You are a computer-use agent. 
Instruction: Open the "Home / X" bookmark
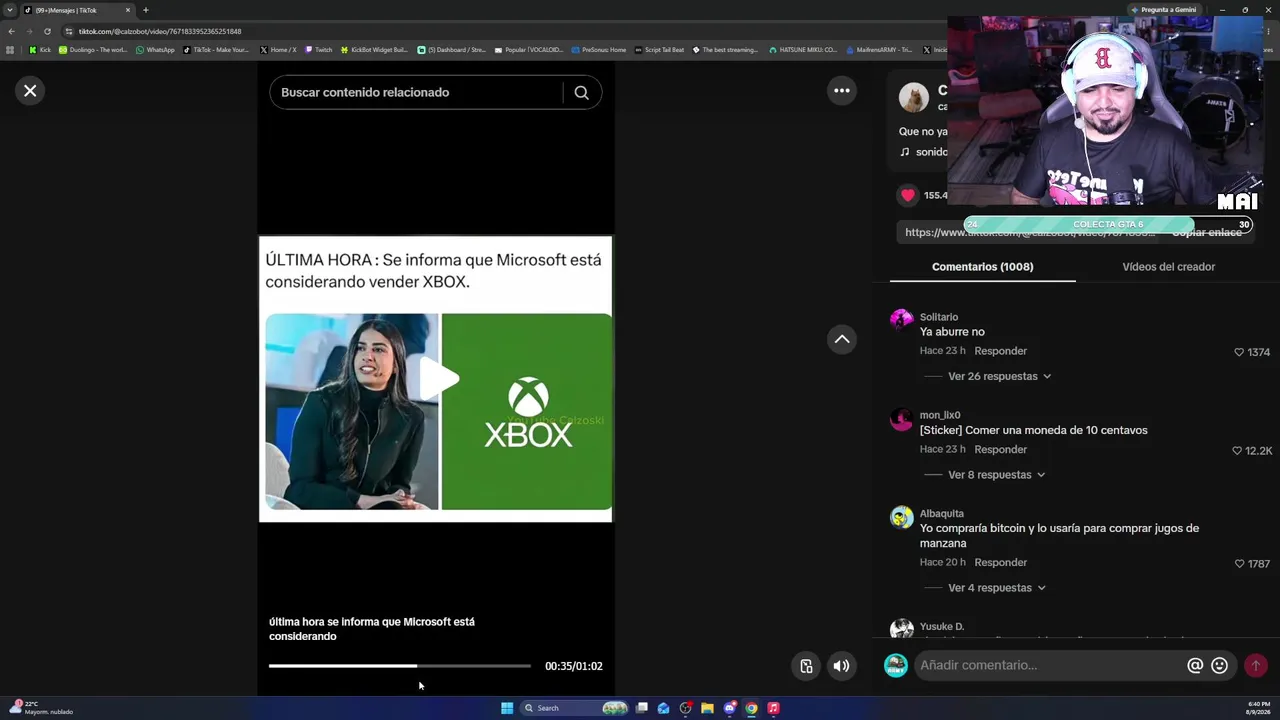coord(278,50)
